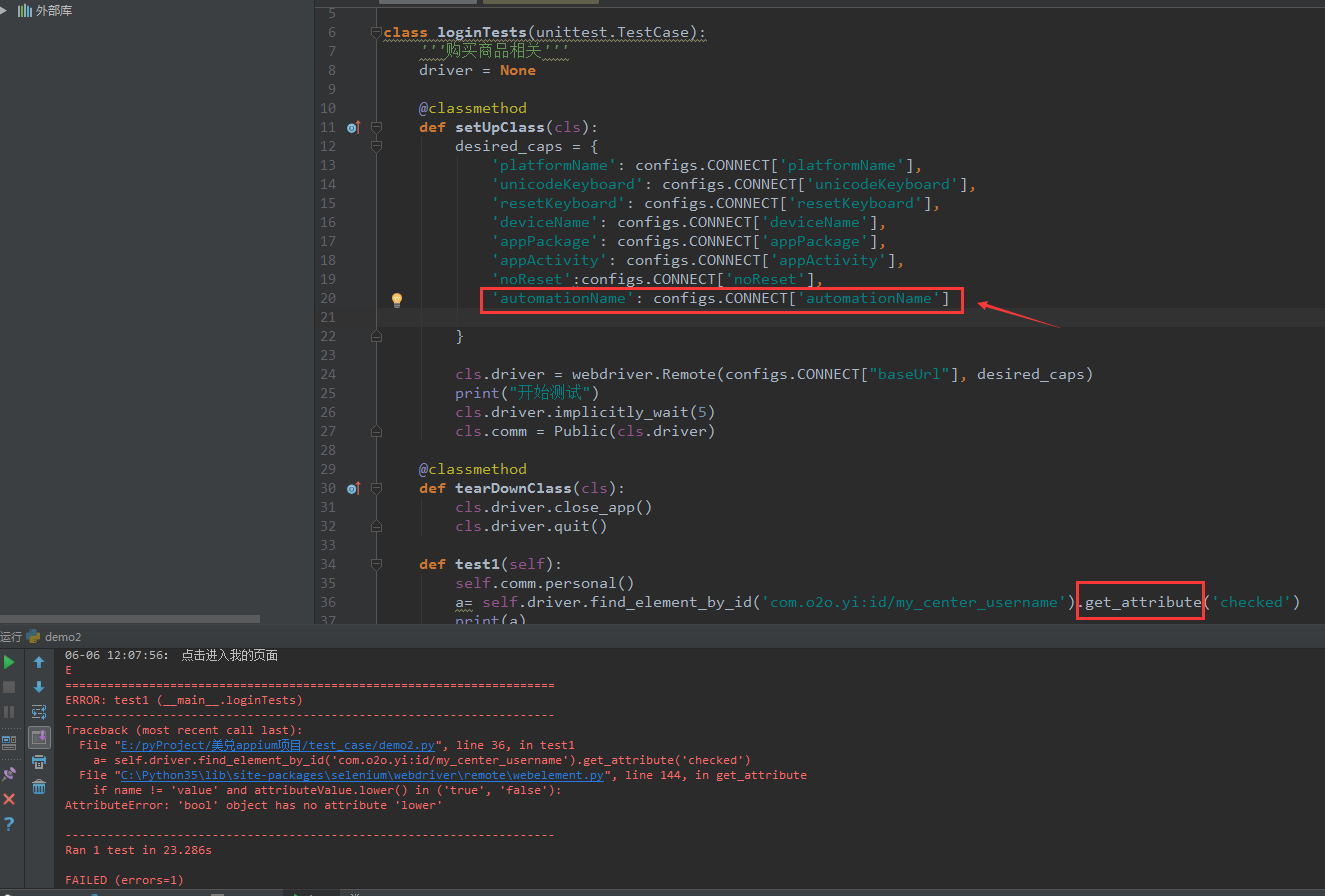Click the library icon beside 外部库
Screen dimensions: 1325x896
click(25, 10)
